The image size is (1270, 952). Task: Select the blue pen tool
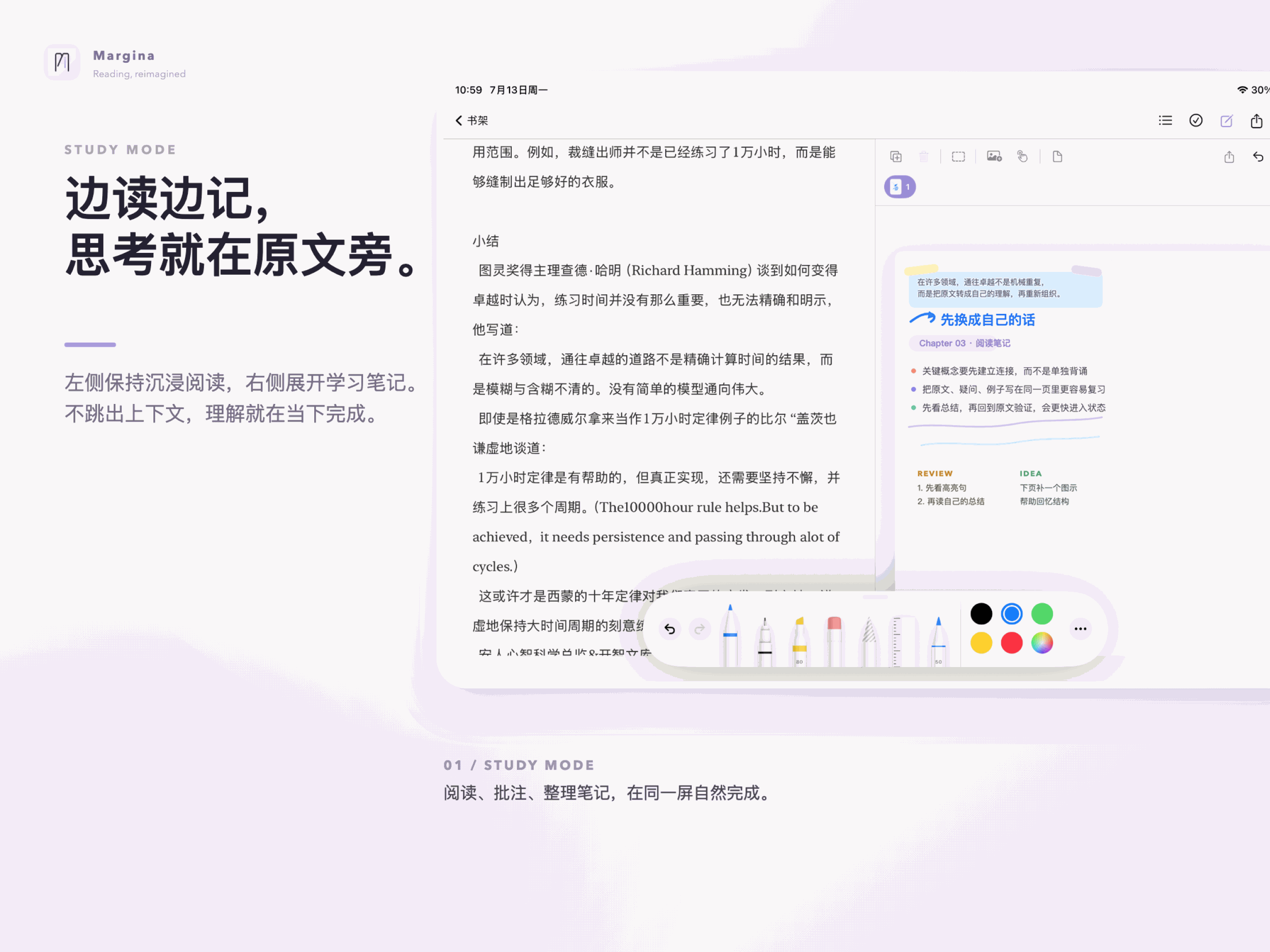[730, 635]
